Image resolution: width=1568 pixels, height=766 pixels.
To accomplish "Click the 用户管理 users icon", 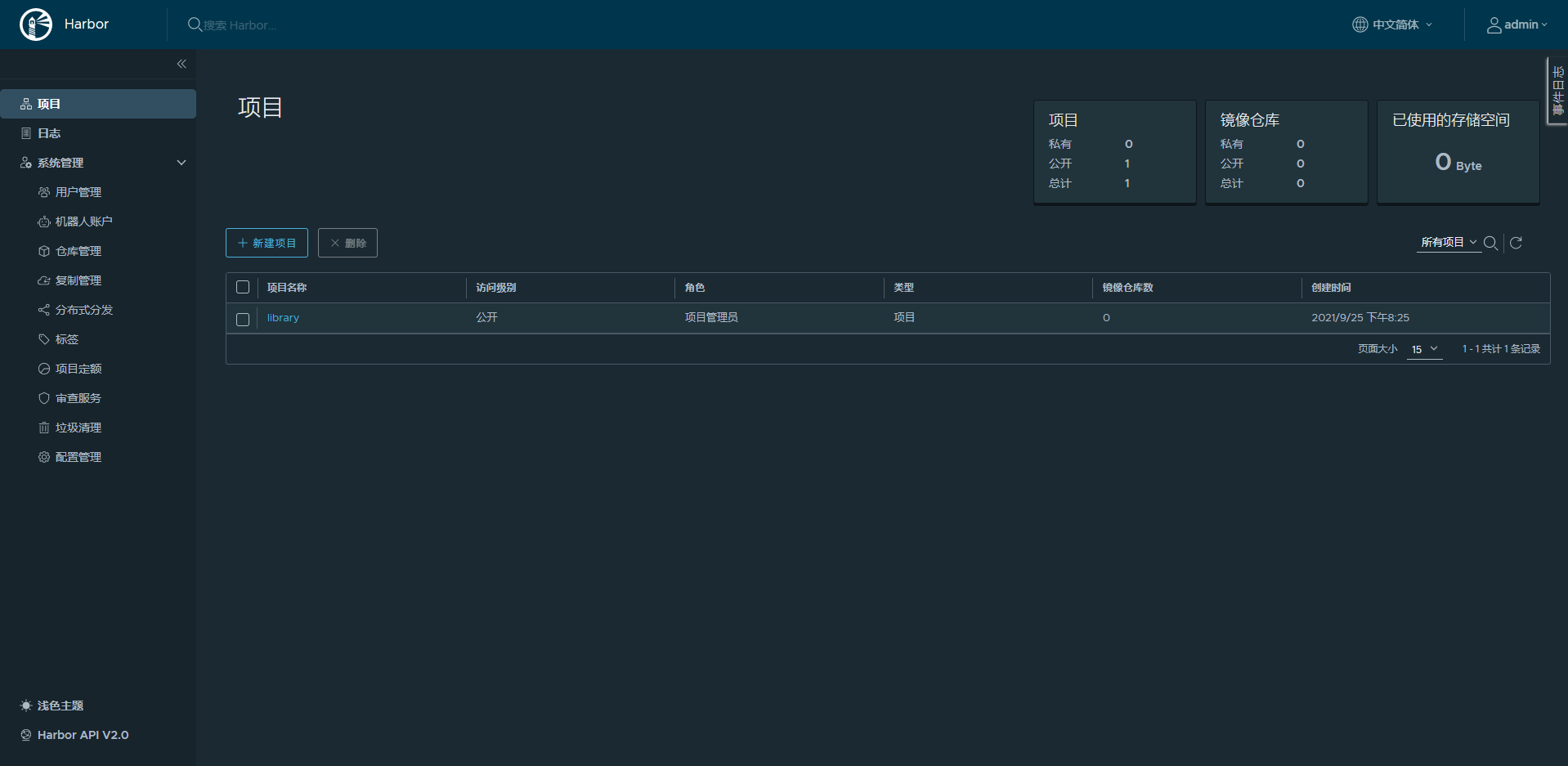I will [x=44, y=192].
